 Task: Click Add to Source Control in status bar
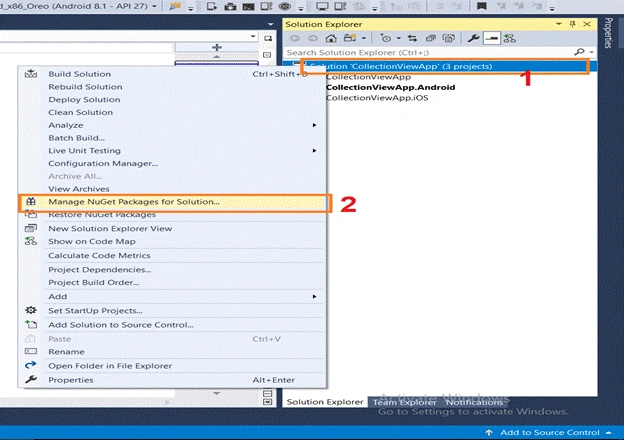(x=550, y=432)
